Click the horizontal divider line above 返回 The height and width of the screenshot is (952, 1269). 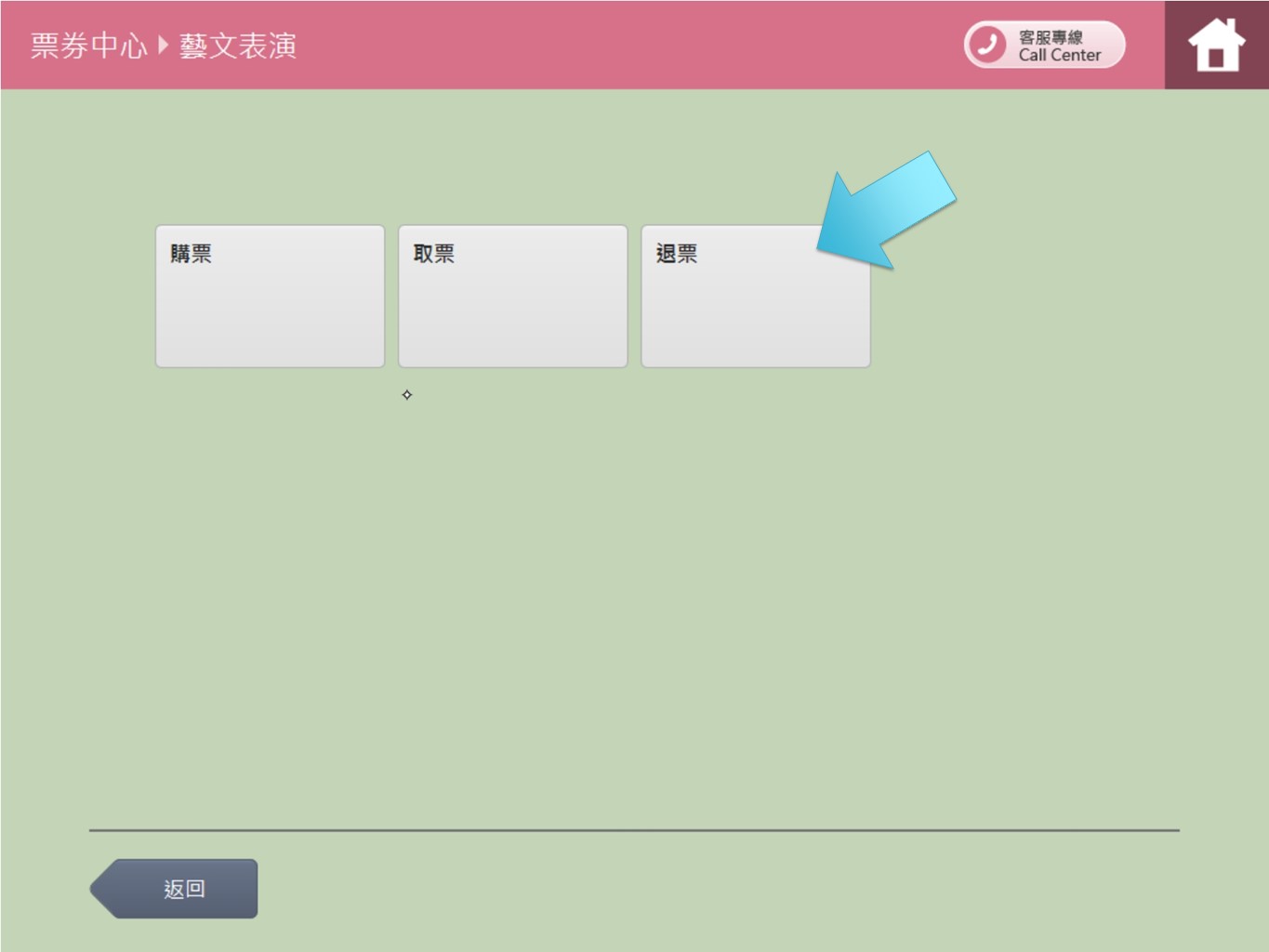pyautogui.click(x=634, y=829)
